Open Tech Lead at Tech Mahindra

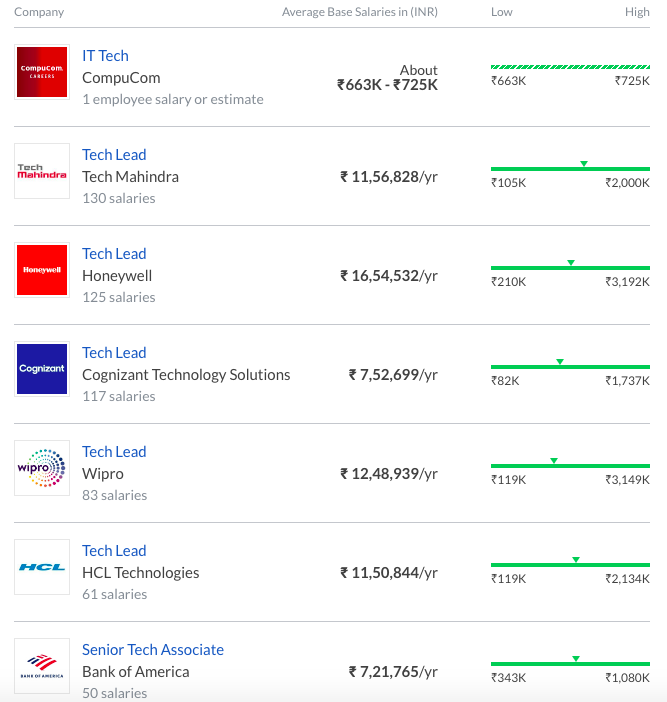pyautogui.click(x=114, y=155)
